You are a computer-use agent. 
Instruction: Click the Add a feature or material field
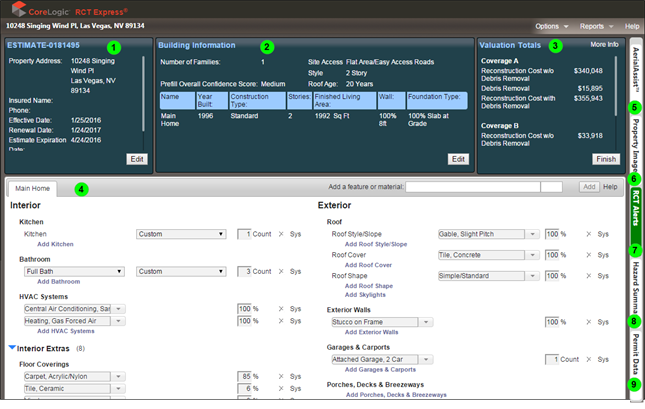472,187
